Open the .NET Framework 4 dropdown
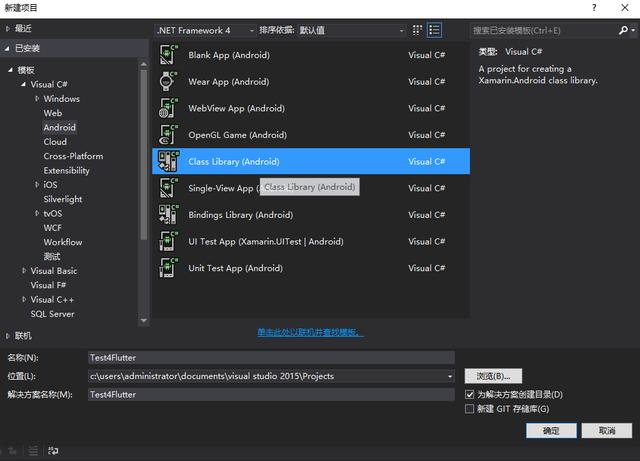The width and height of the screenshot is (640, 461). coord(205,30)
